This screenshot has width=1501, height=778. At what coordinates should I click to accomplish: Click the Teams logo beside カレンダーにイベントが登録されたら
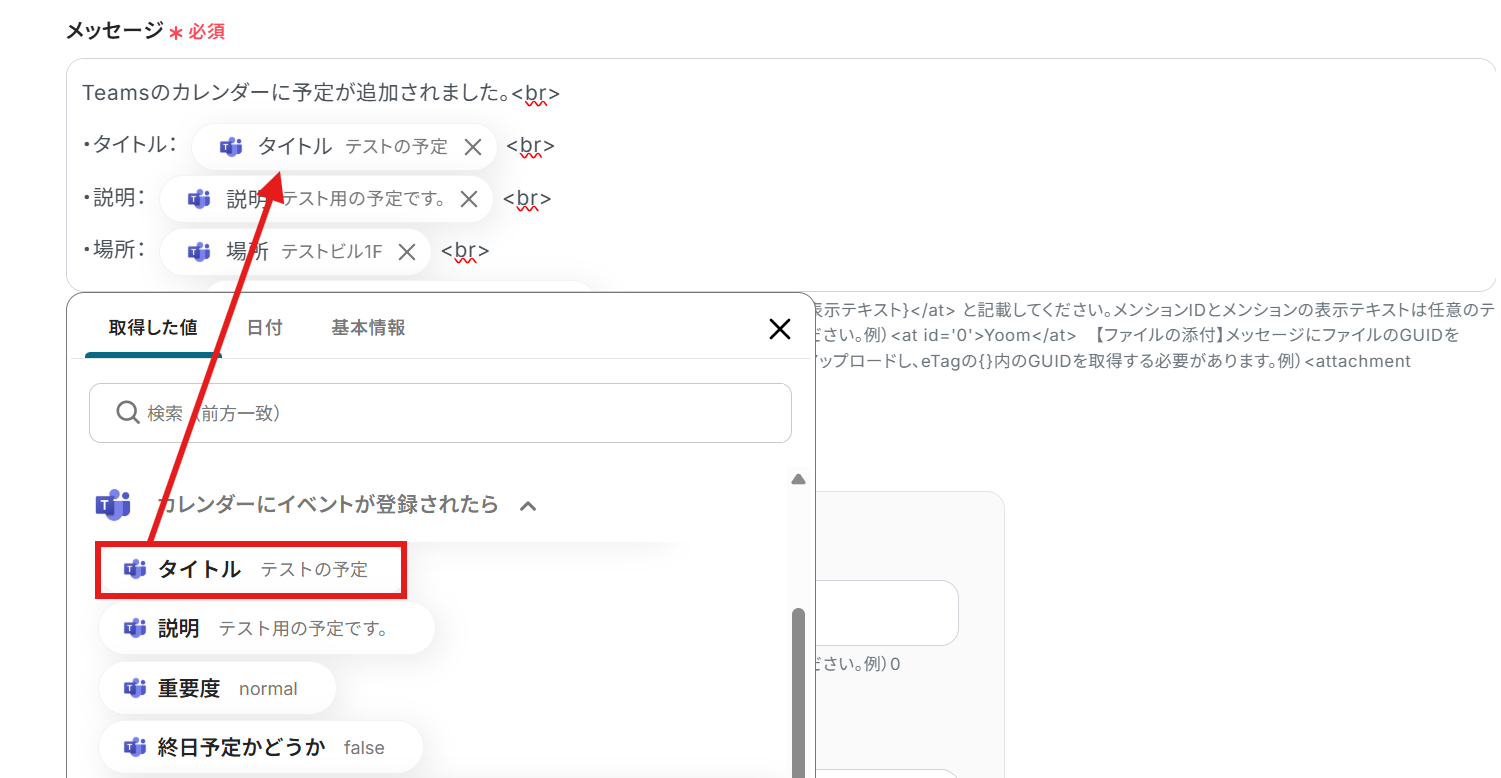tap(113, 505)
